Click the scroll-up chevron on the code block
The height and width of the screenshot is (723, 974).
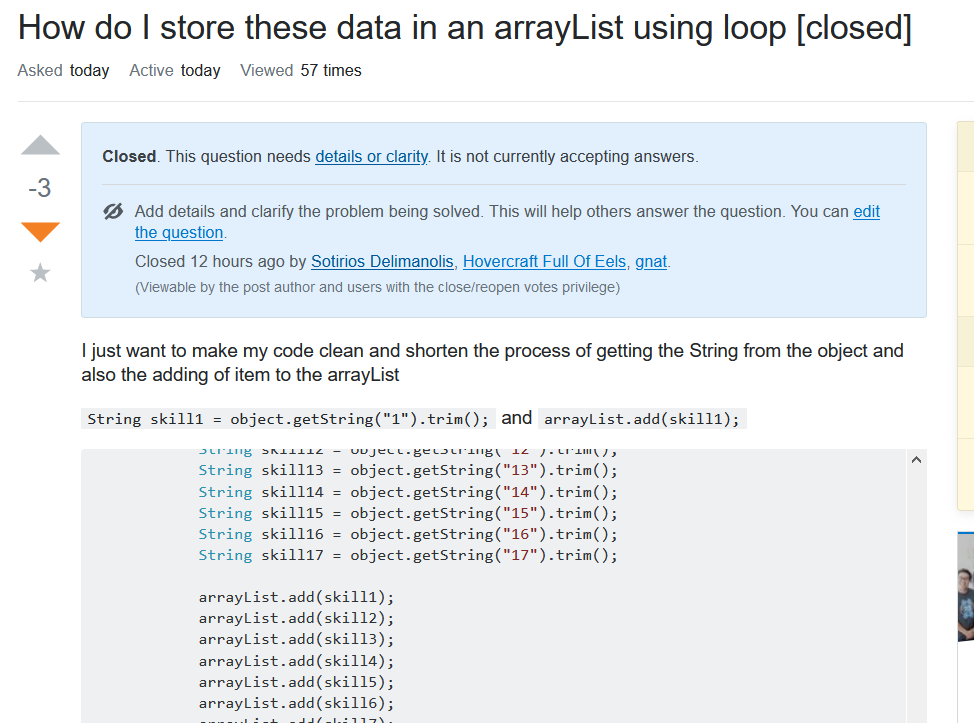[916, 459]
